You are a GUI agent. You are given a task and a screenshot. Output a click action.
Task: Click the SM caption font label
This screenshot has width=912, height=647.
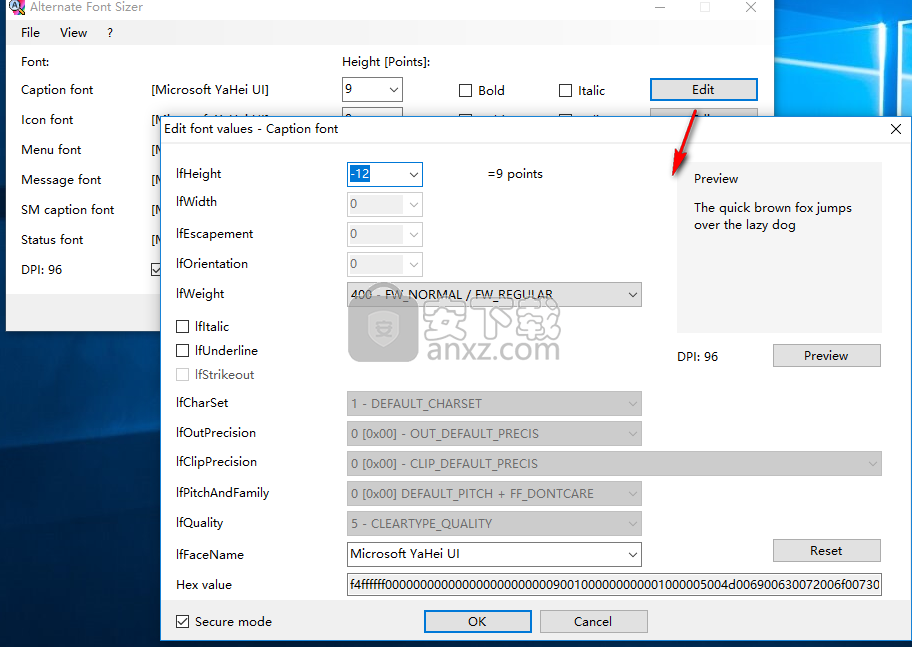tap(67, 209)
